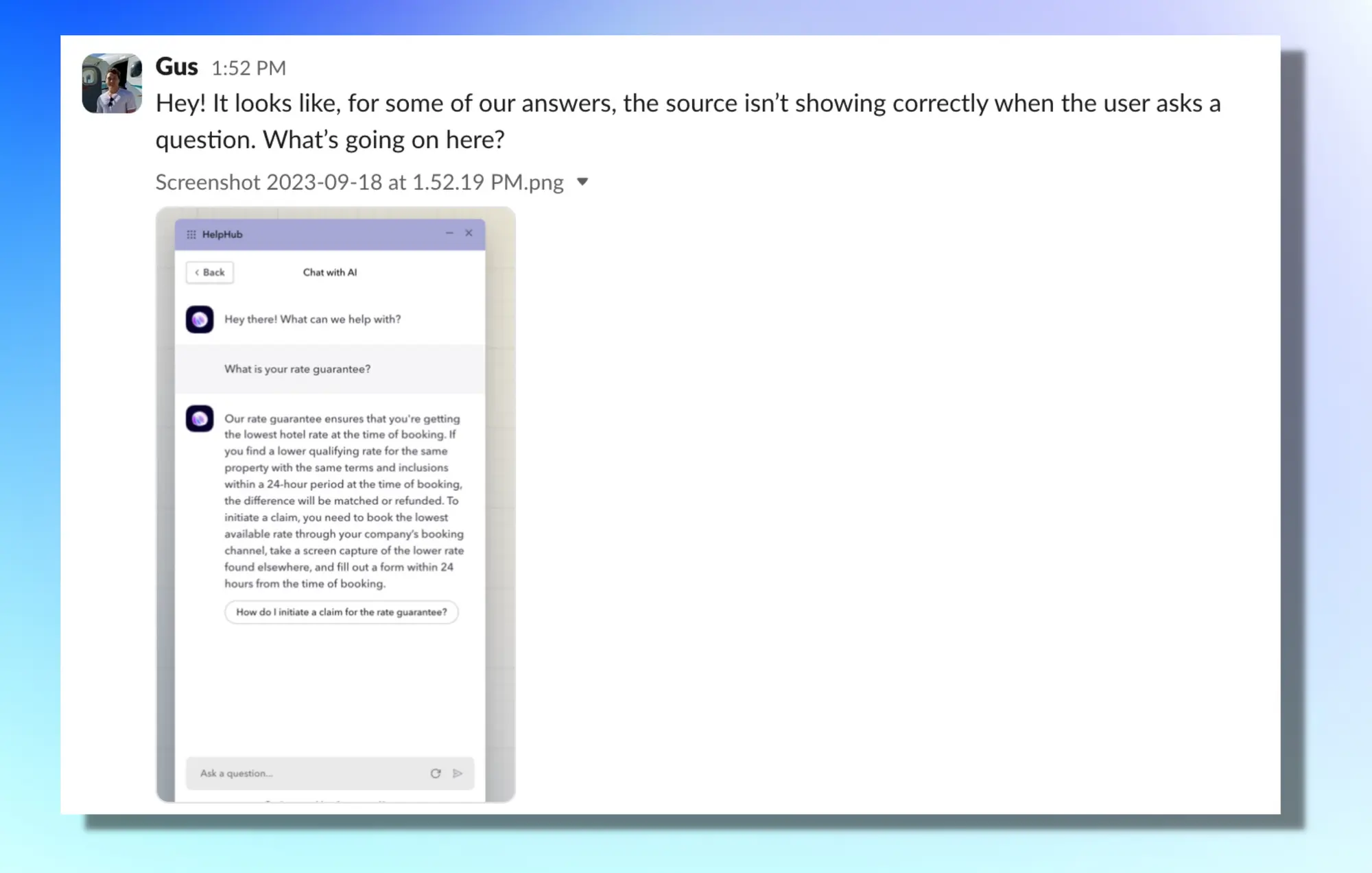Click the AI chat bot avatar icon
This screenshot has width=1372, height=873.
200,318
